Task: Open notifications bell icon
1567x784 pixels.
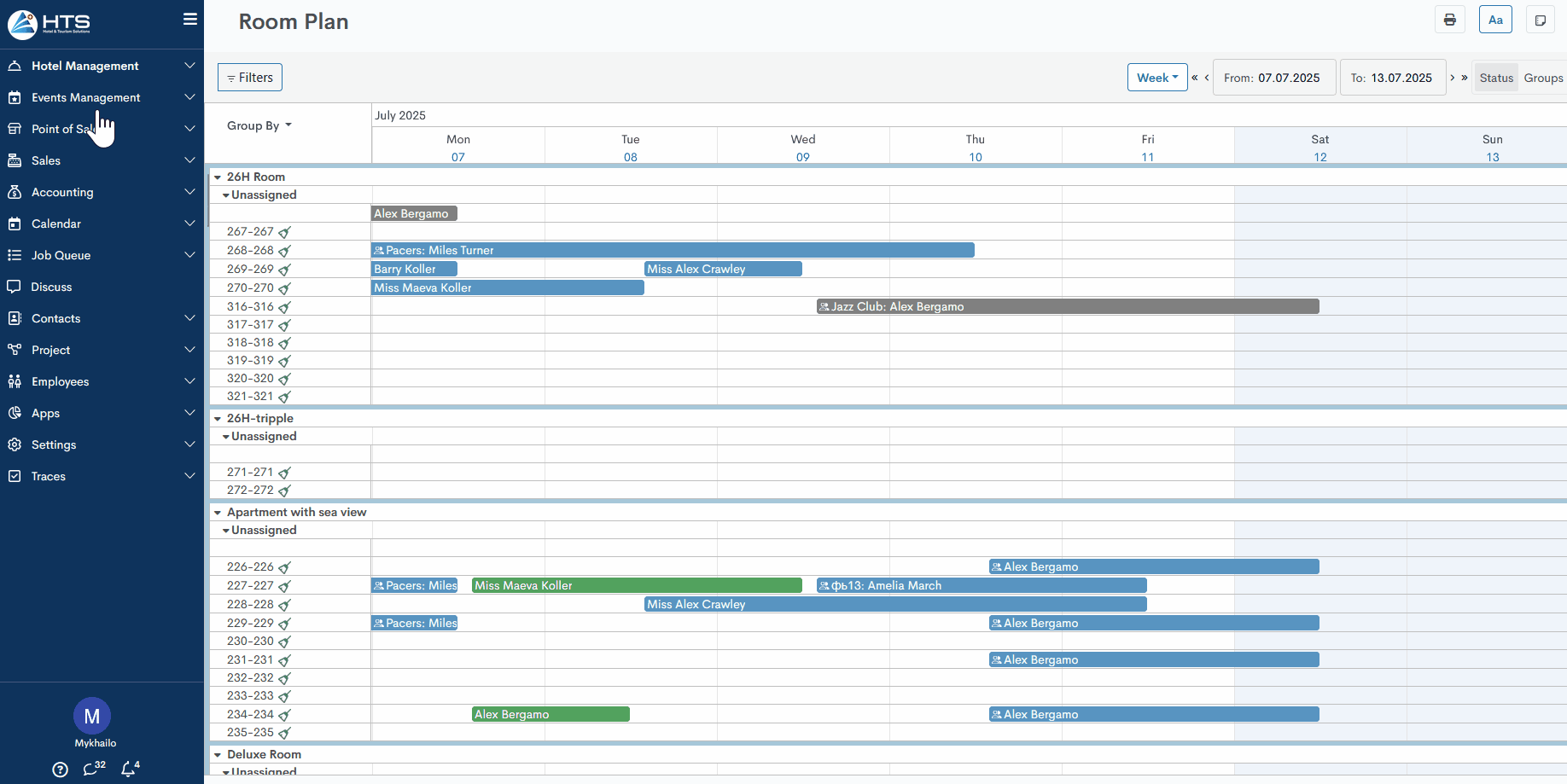Action: tap(128, 769)
